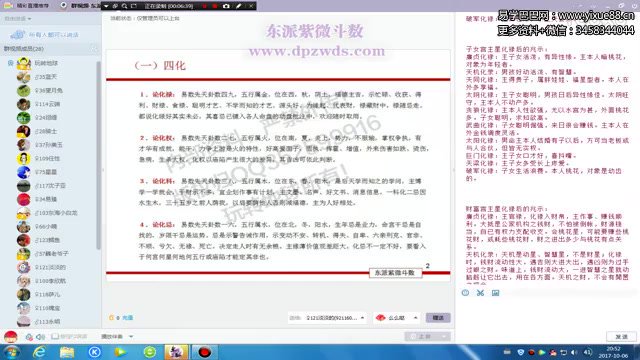Select member 66 in the list
Image resolution: width=640 pixels, height=360 pixels.
(49, 227)
